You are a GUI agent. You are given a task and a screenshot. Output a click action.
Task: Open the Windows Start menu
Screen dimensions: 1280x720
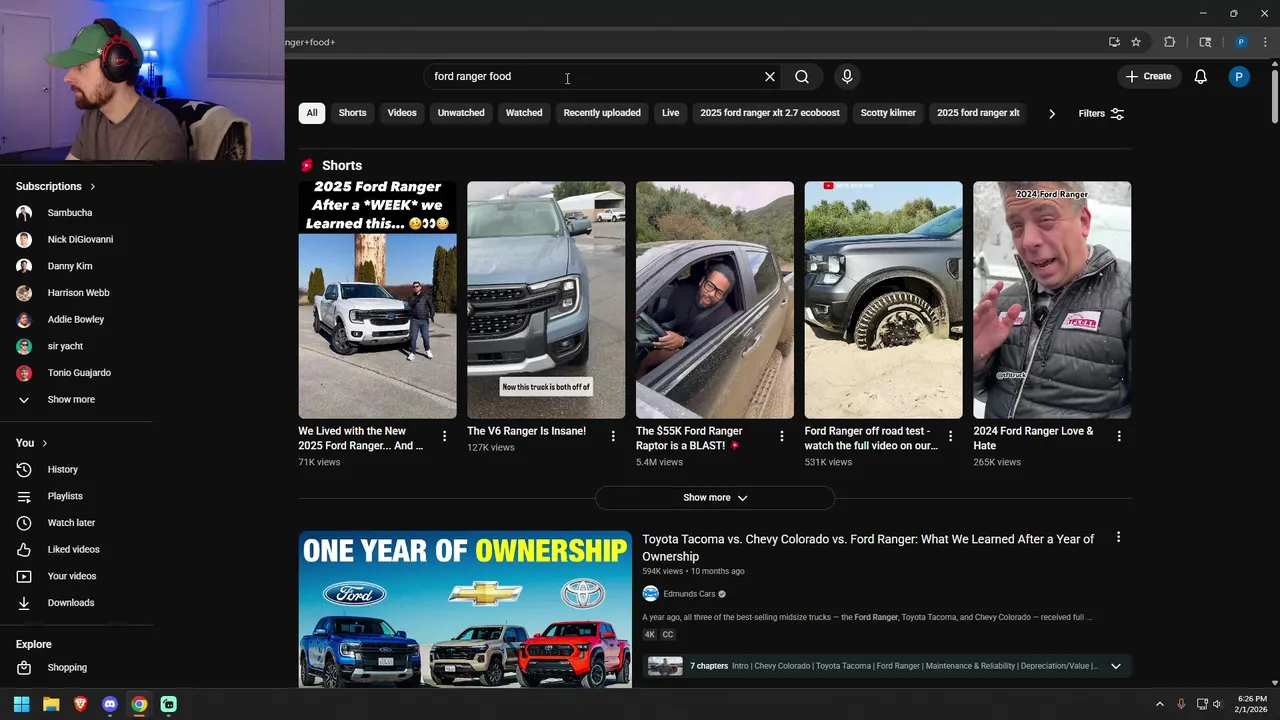coord(21,704)
